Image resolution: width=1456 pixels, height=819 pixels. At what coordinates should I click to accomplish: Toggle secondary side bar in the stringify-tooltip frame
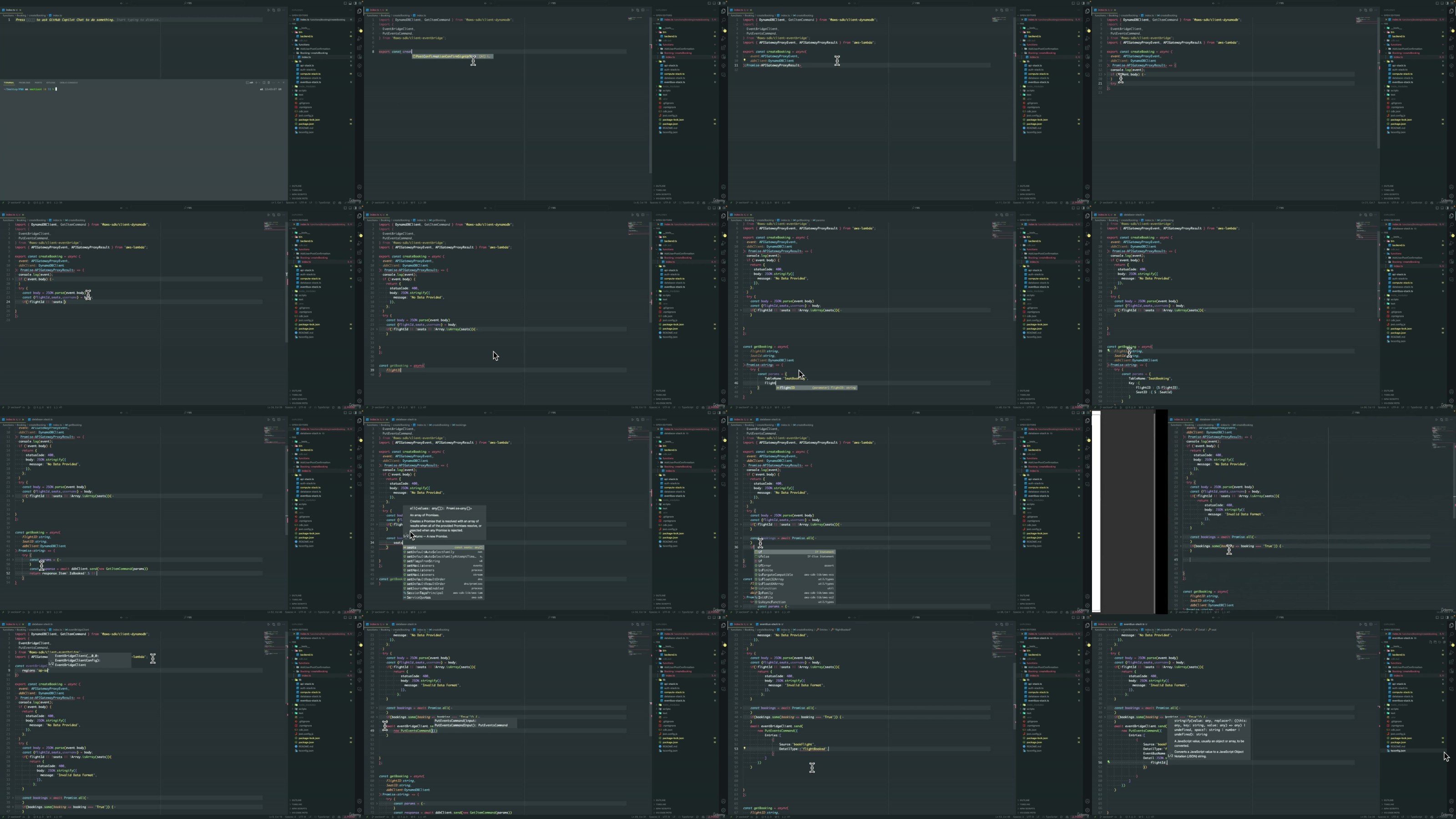[1447, 617]
